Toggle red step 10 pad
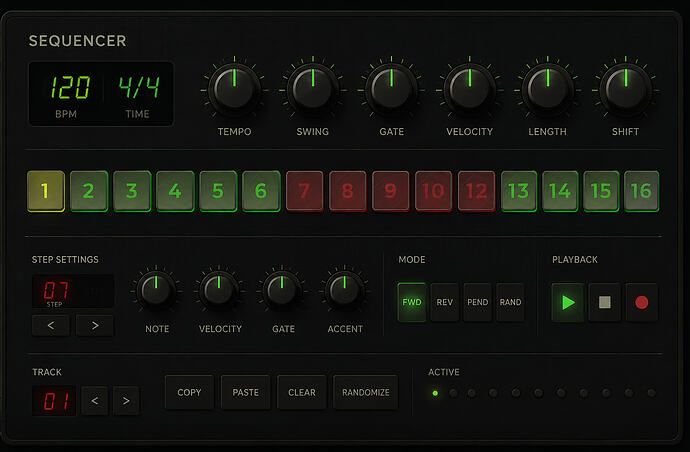 [x=433, y=191]
